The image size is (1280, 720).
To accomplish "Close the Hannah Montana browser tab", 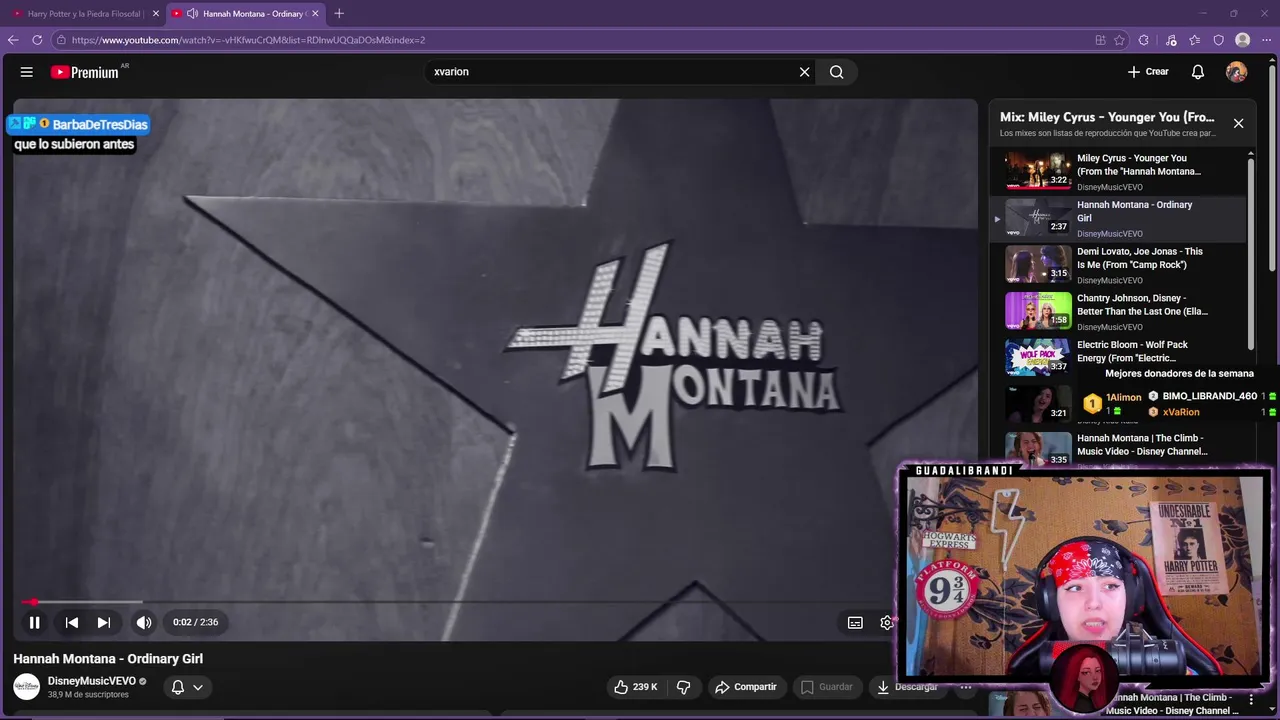I will click(316, 14).
